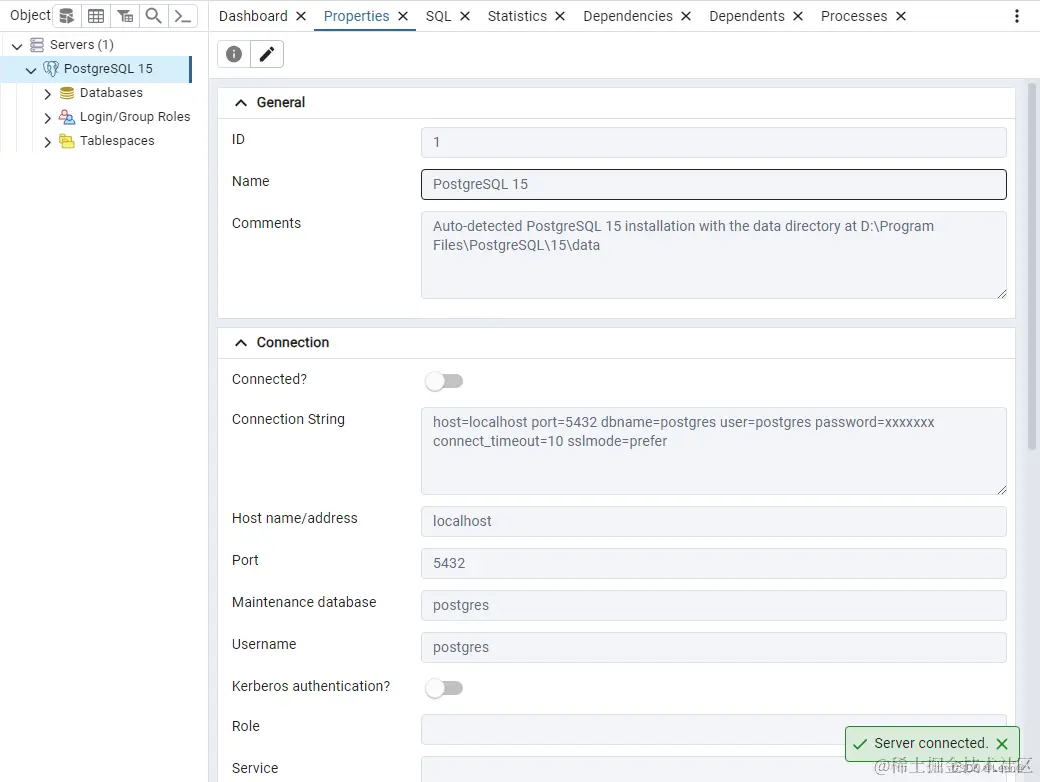Click the Comments text area
1040x782 pixels.
pos(714,255)
